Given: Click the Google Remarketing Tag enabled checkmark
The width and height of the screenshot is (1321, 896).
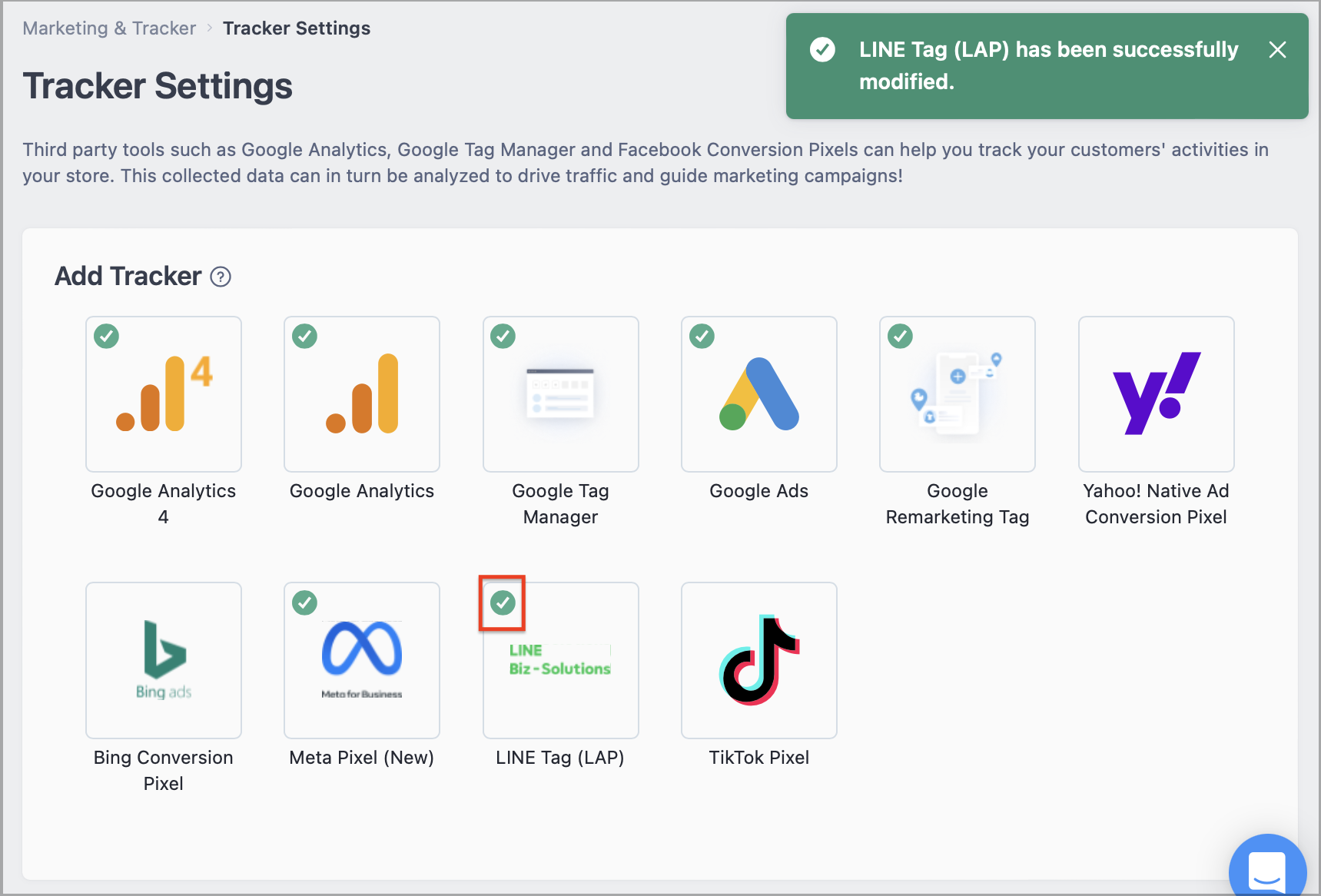Looking at the screenshot, I should tap(901, 336).
